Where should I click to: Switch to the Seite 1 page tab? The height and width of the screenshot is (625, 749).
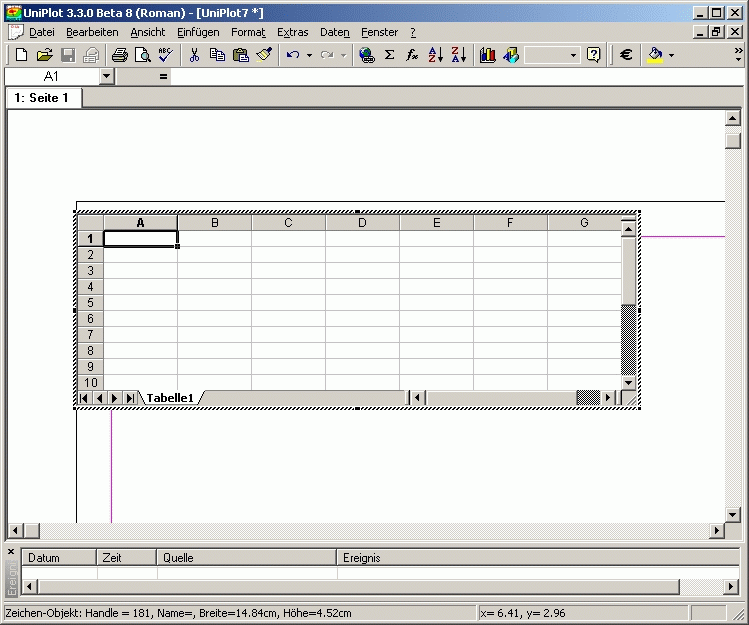pyautogui.click(x=42, y=98)
